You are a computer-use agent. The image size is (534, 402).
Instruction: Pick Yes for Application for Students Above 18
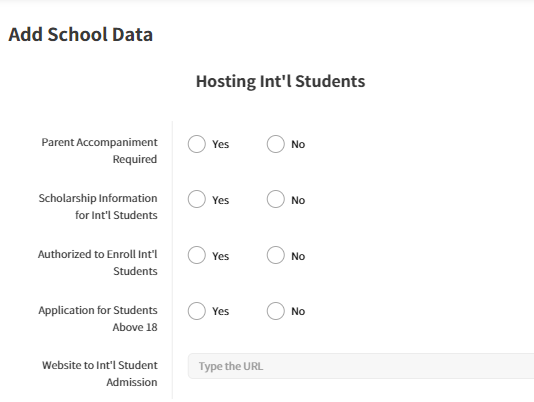(x=197, y=311)
